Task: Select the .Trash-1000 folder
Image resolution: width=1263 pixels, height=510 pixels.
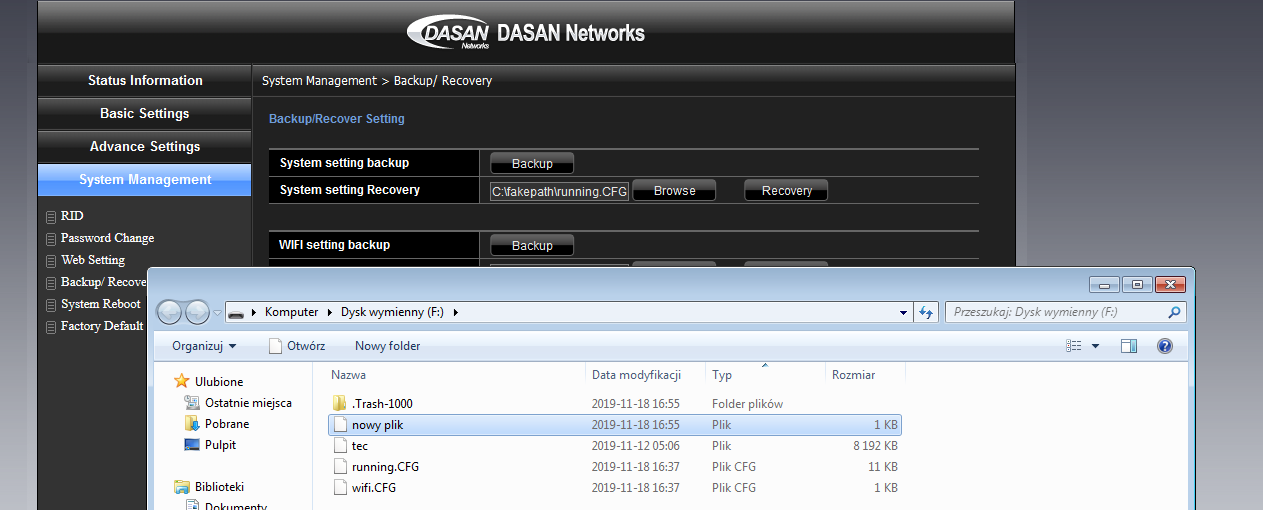Action: (x=615, y=404)
